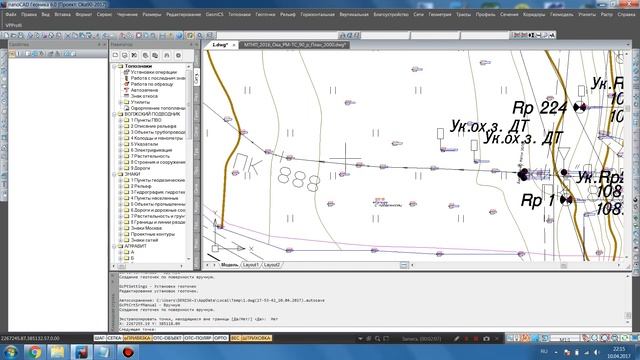Click the red record app in taskbar
The image size is (640, 360).
point(128,352)
